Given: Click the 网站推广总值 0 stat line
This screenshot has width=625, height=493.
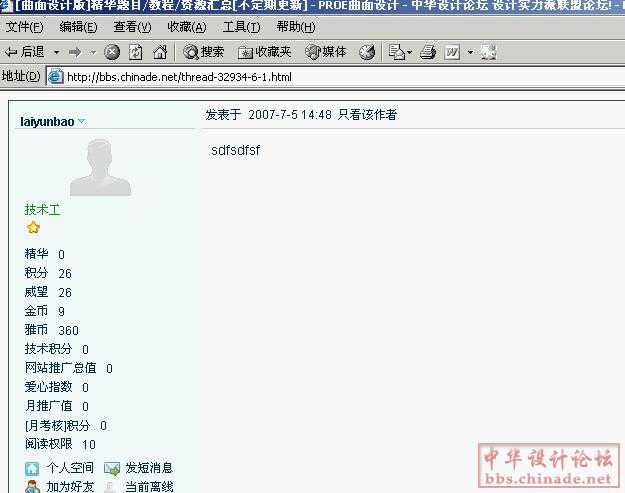Looking at the screenshot, I should (x=69, y=368).
